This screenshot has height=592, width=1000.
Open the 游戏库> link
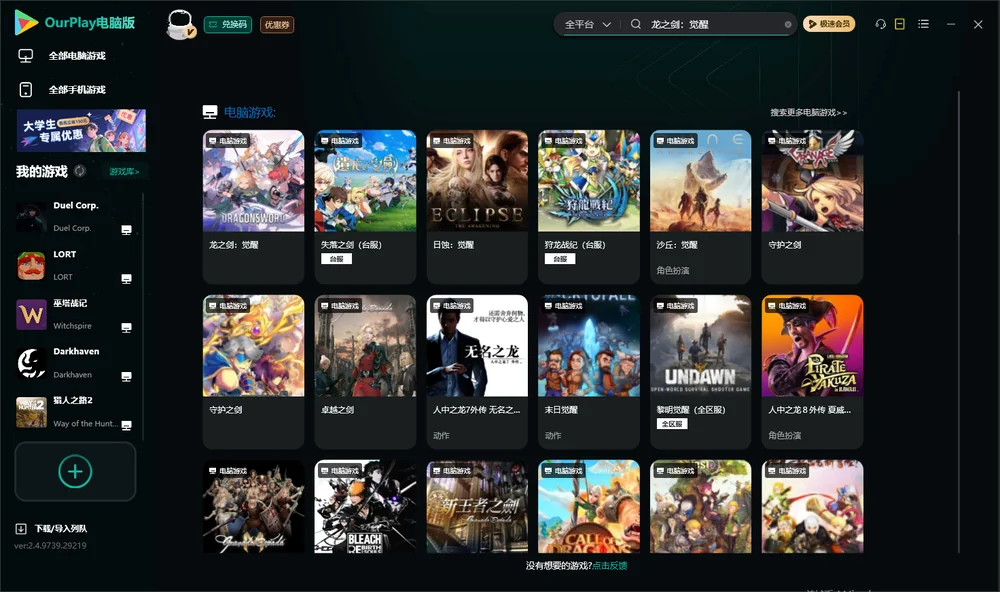click(x=124, y=172)
